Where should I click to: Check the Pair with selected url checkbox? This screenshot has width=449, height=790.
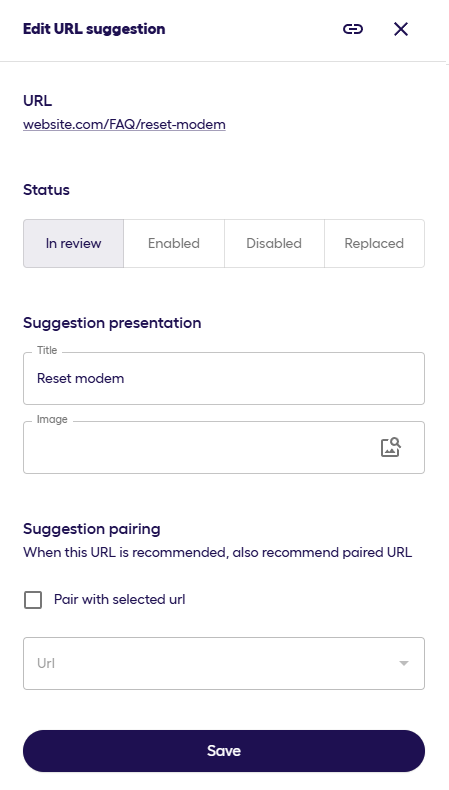(x=33, y=600)
